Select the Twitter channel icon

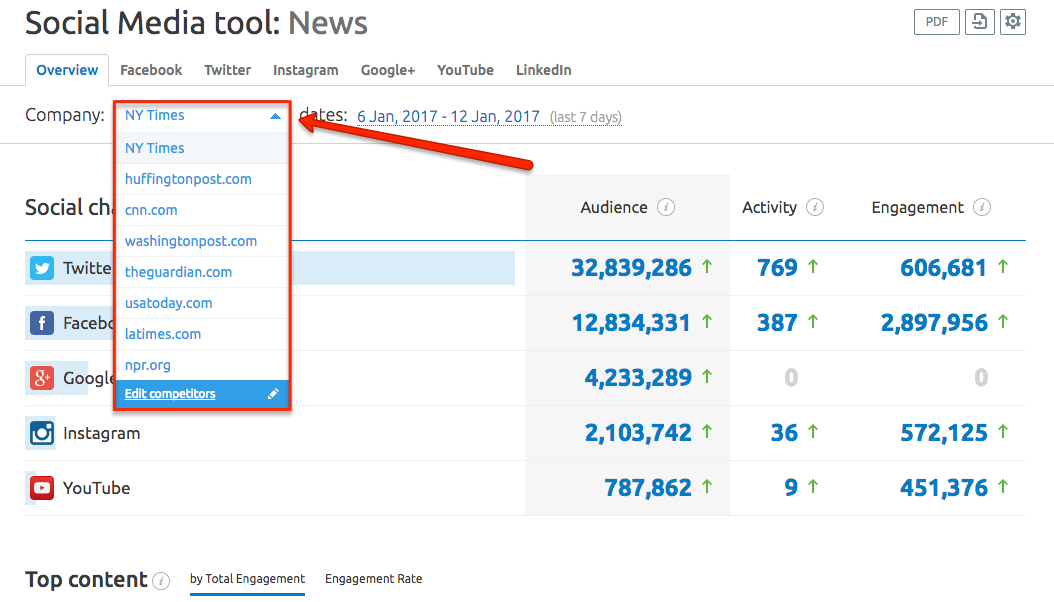[41, 267]
